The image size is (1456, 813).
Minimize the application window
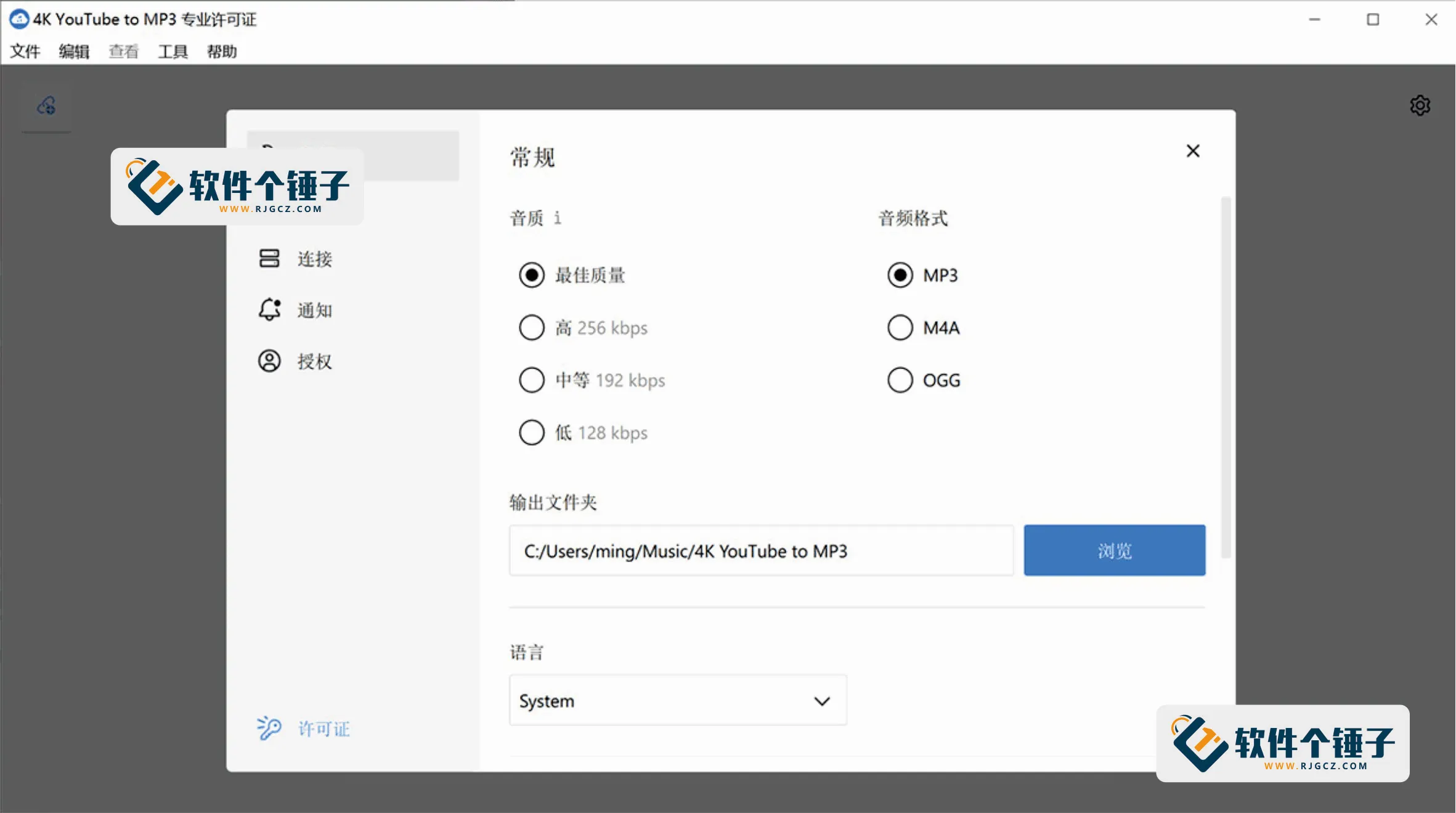tap(1314, 19)
